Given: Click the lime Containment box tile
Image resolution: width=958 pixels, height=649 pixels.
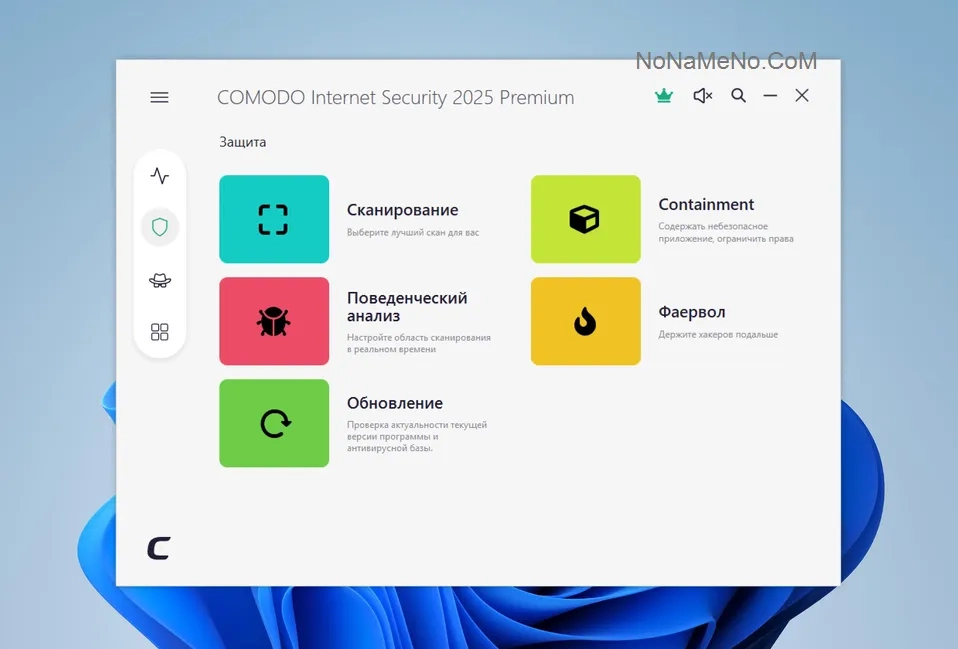Looking at the screenshot, I should (x=586, y=219).
